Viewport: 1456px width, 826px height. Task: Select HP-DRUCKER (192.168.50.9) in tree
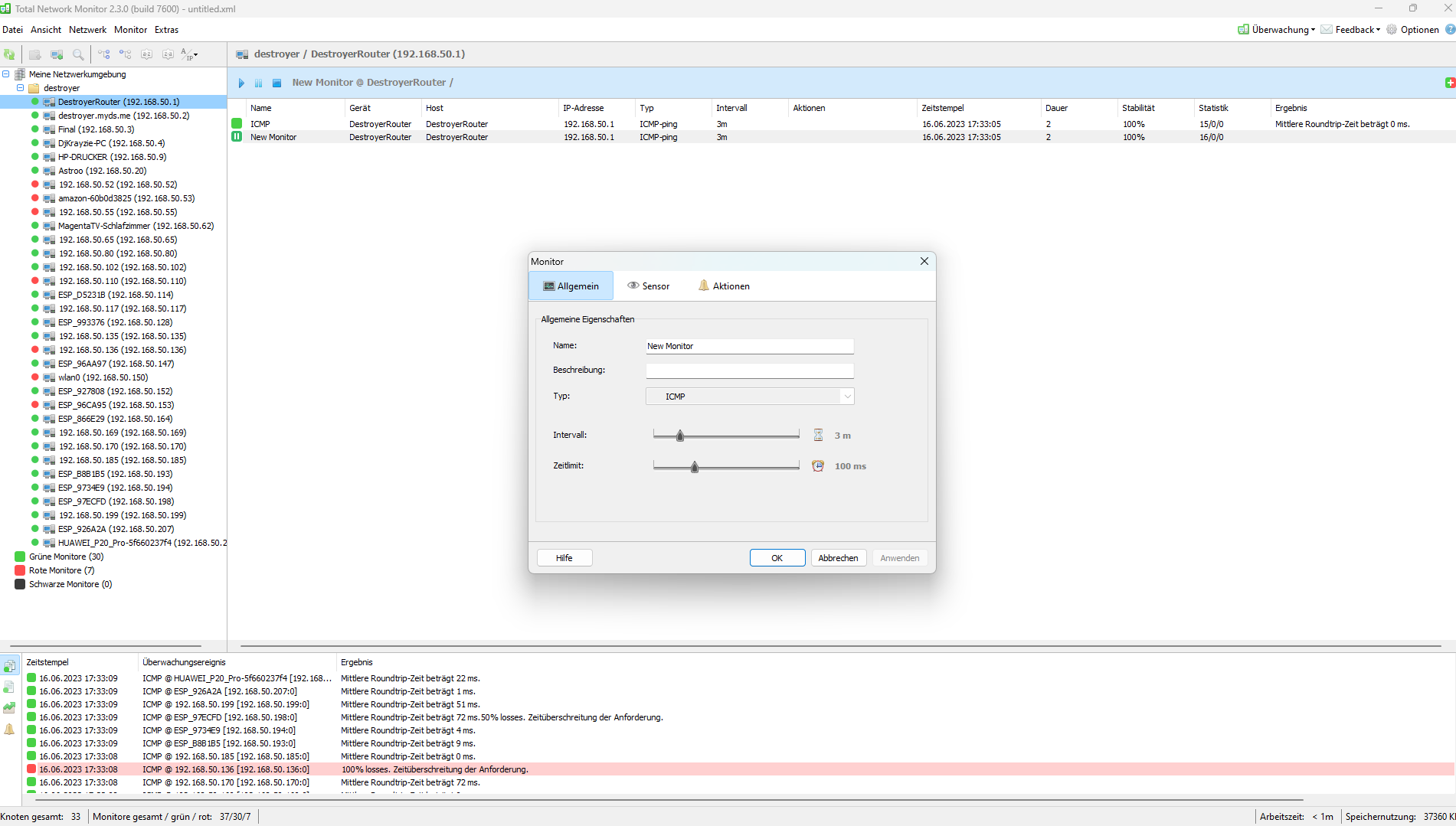coord(112,157)
